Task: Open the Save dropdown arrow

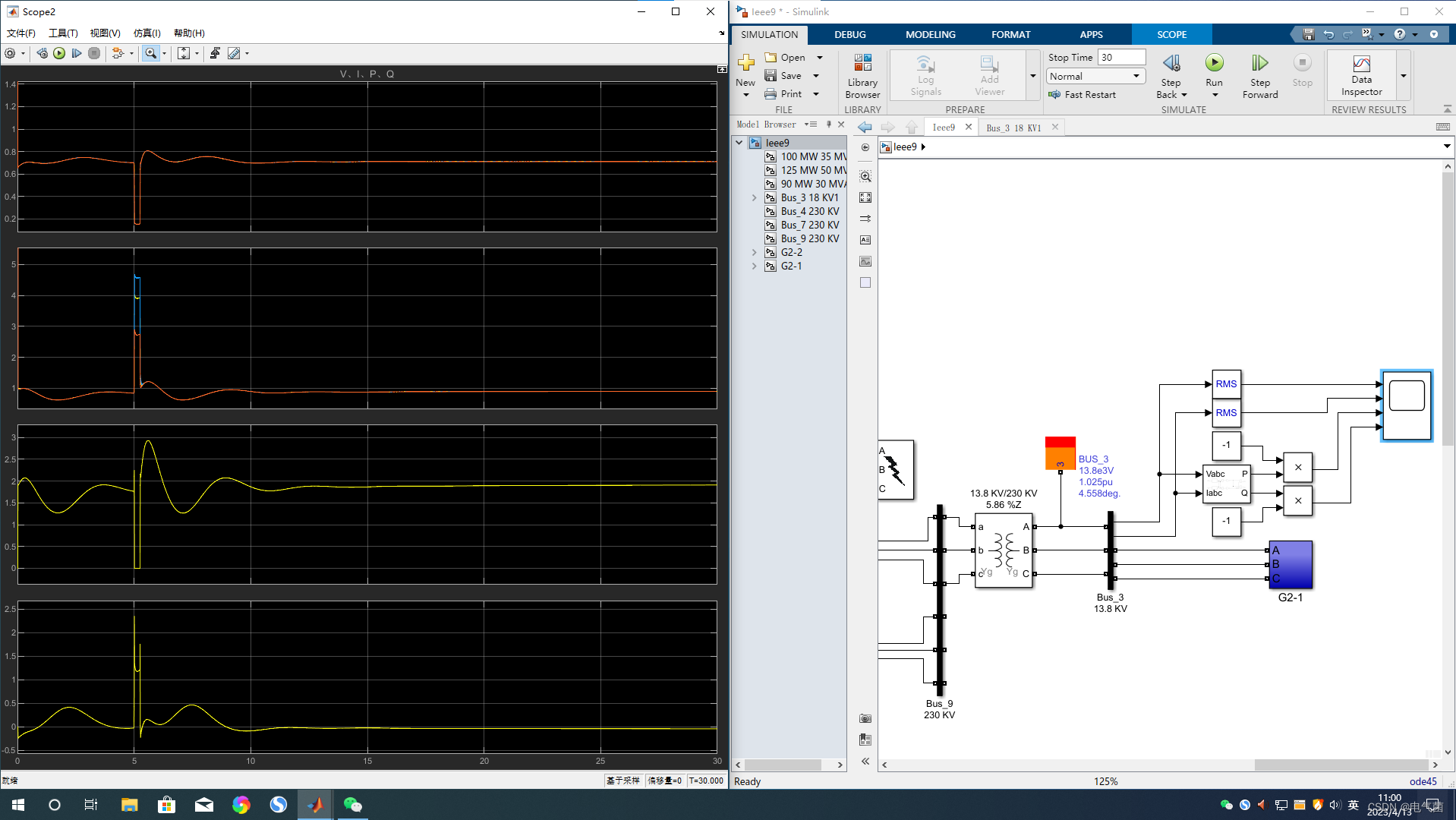Action: 816,75
